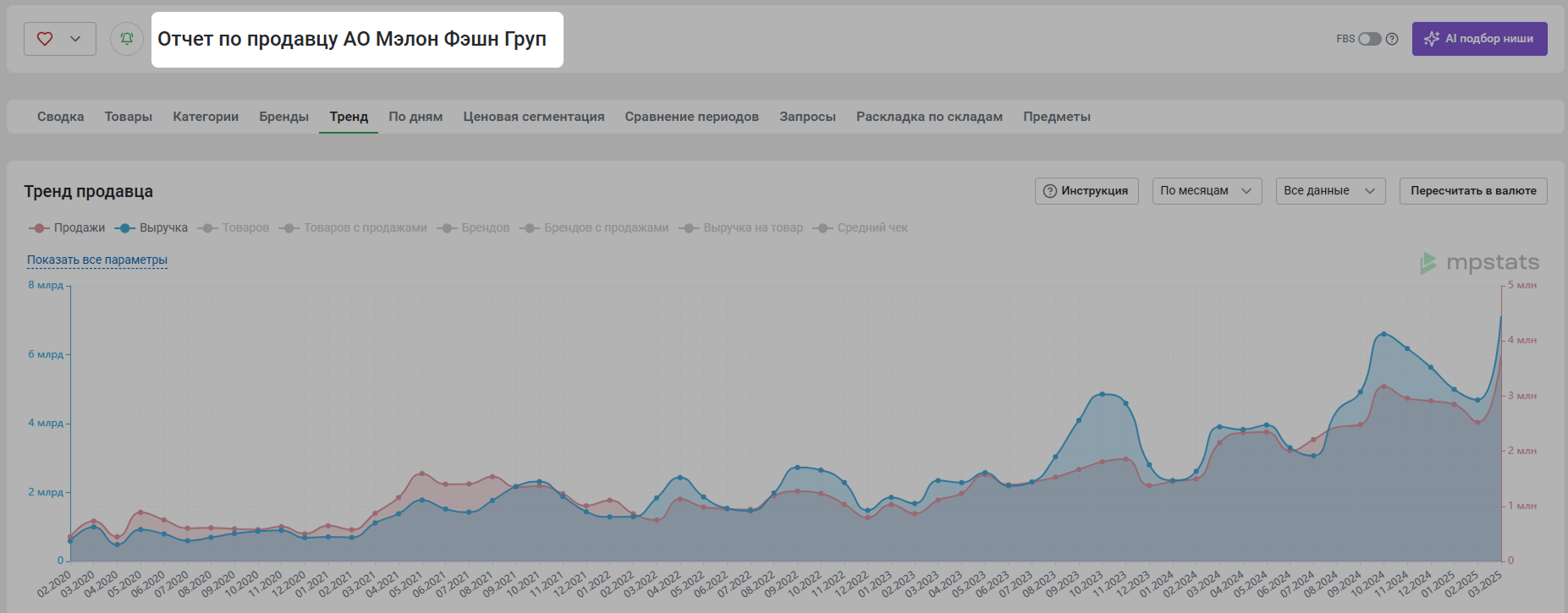Open Ценовая сегментация tab
Viewport: 1568px width, 613px height.
click(534, 117)
